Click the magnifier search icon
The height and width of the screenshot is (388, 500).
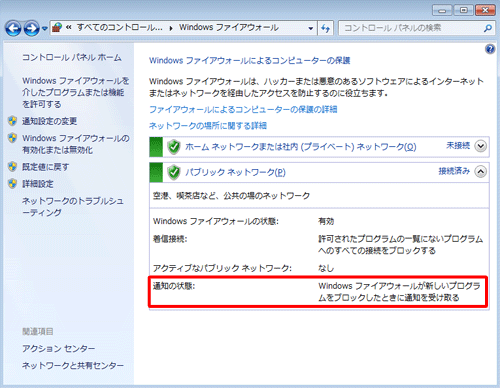coord(488,28)
